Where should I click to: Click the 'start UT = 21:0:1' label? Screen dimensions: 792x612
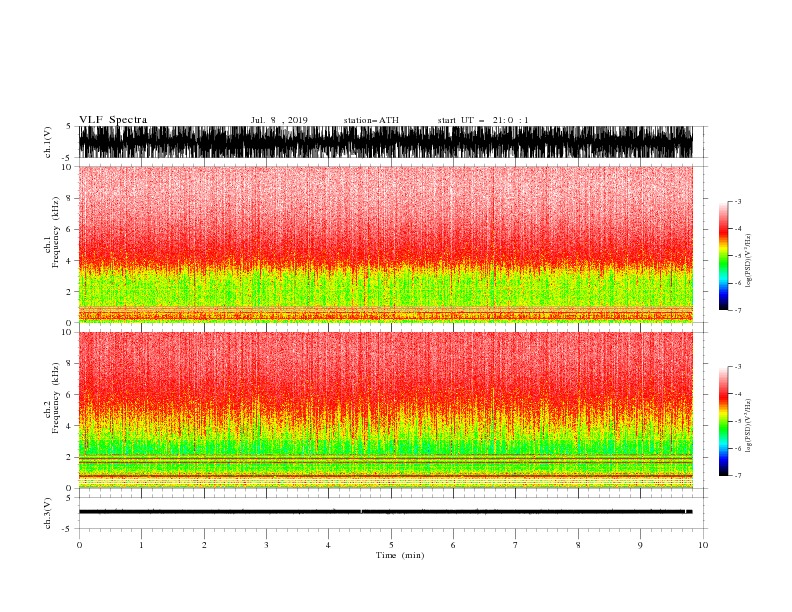click(483, 120)
